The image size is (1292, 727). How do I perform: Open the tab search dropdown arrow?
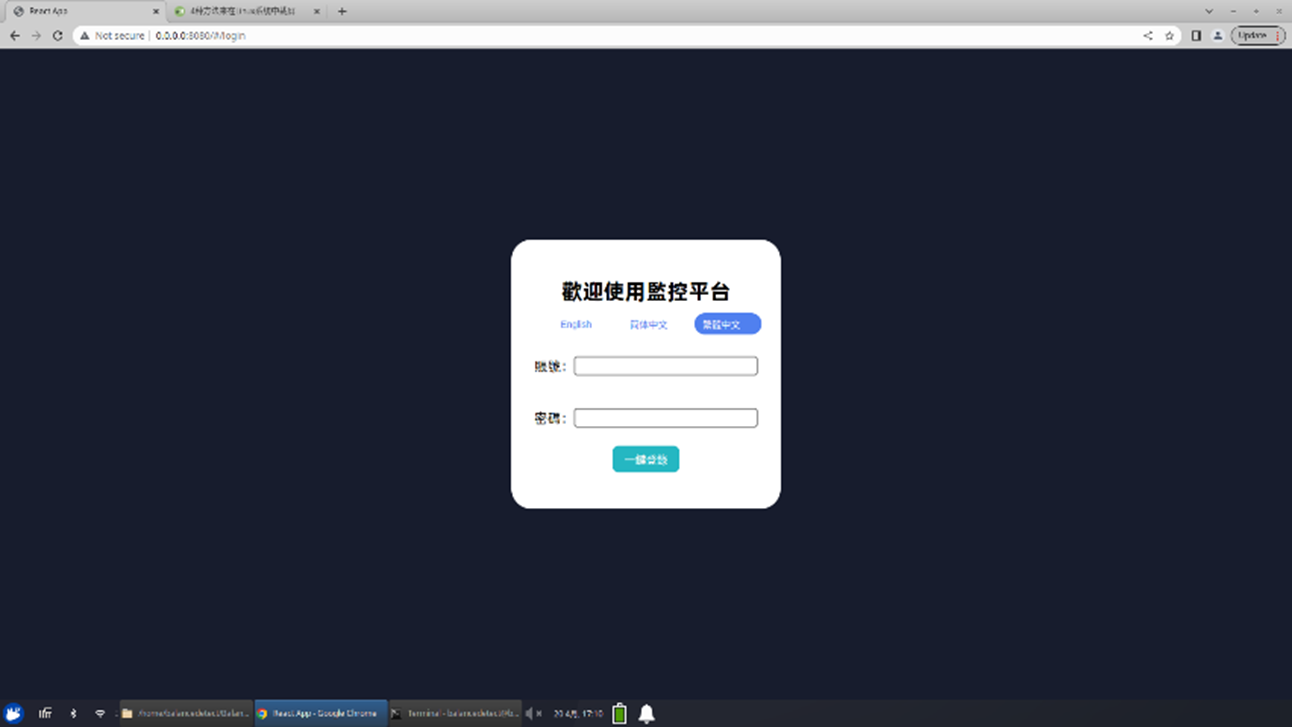pos(1208,11)
